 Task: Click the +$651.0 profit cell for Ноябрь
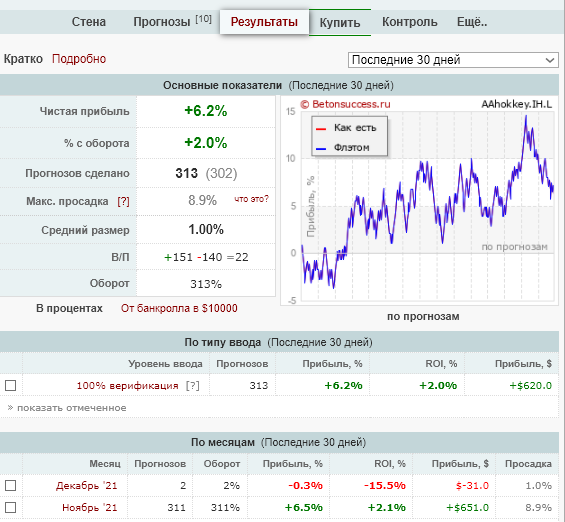coord(468,508)
